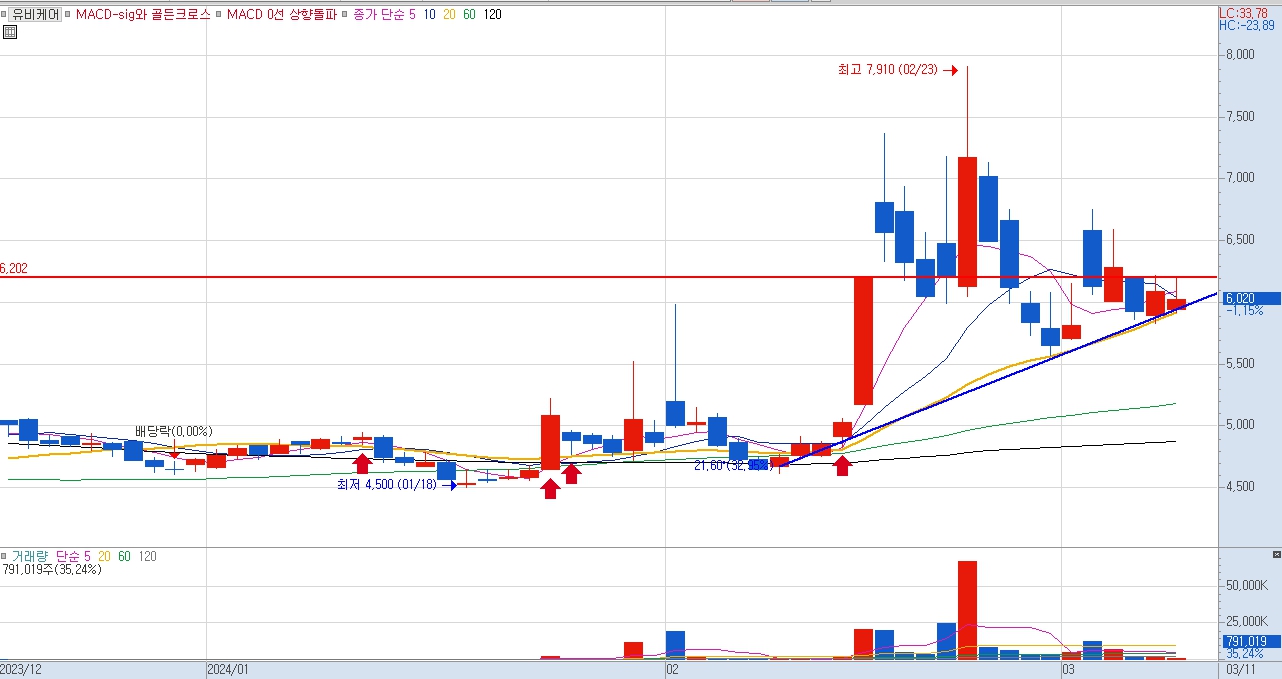Click the 50,000K volume axis label
This screenshot has height=679, width=1282.
pos(1245,584)
